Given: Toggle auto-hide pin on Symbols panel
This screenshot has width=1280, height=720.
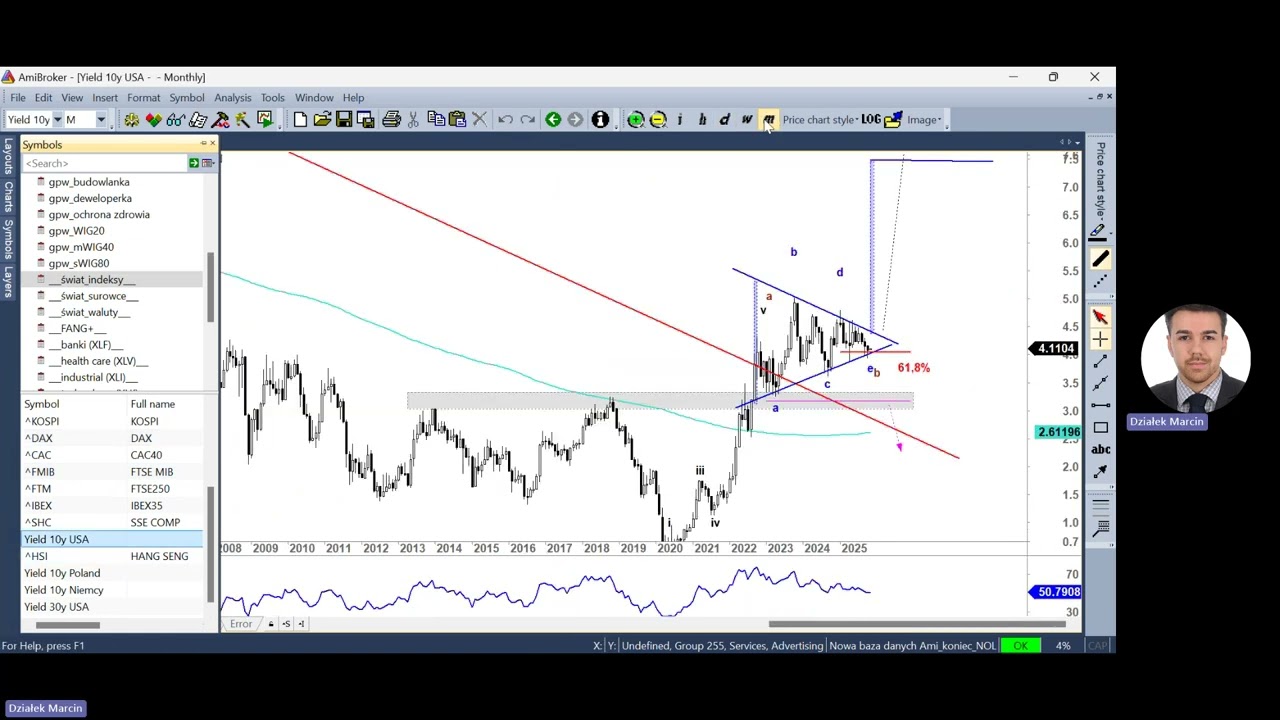Looking at the screenshot, I should 203,144.
